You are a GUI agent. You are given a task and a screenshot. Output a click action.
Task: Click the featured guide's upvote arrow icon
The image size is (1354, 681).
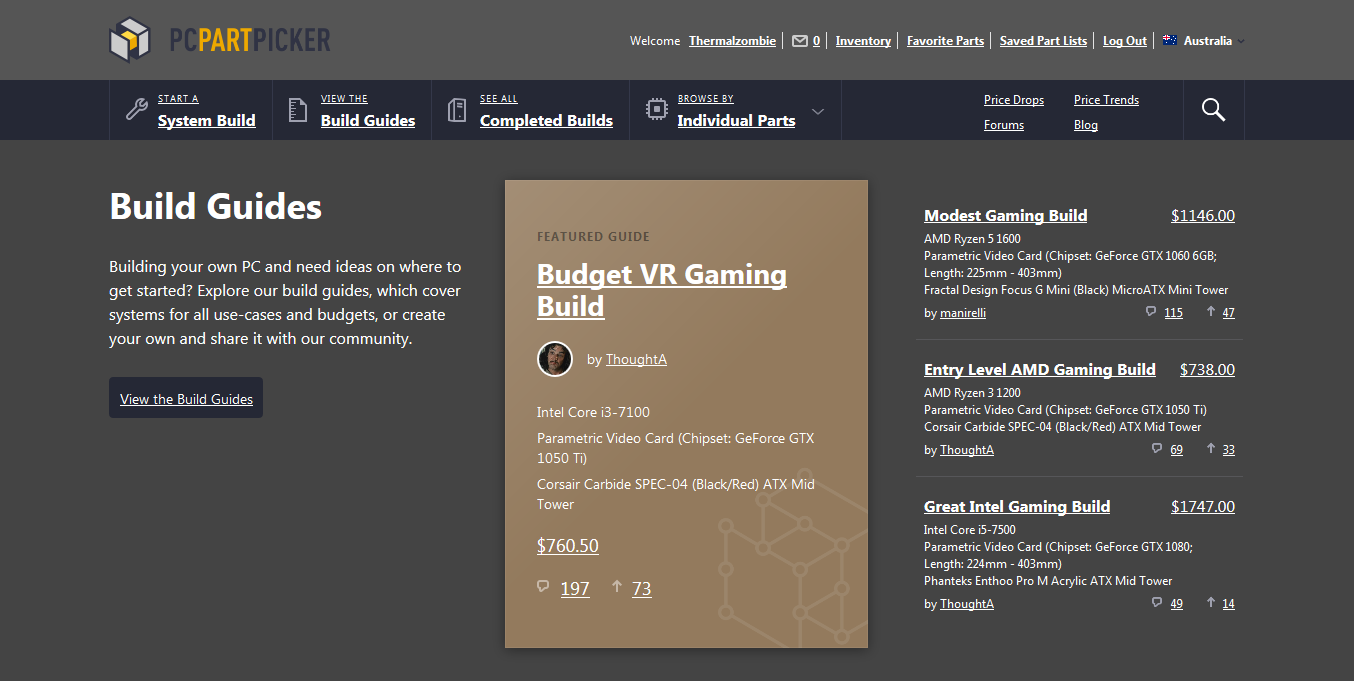(x=617, y=587)
